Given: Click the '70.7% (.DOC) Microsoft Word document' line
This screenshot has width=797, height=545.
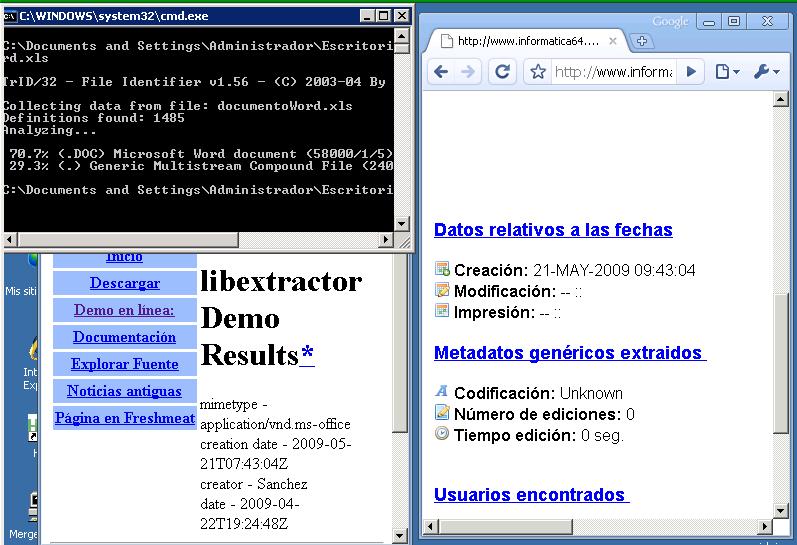Looking at the screenshot, I should [x=201, y=154].
